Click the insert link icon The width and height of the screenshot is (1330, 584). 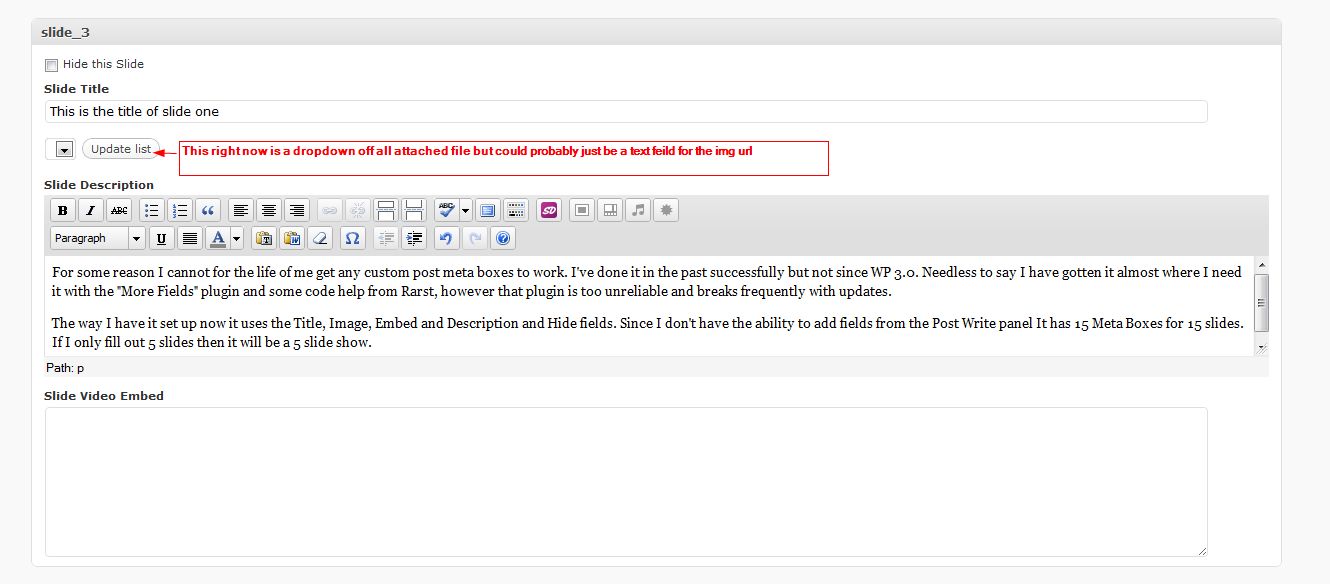(x=329, y=210)
